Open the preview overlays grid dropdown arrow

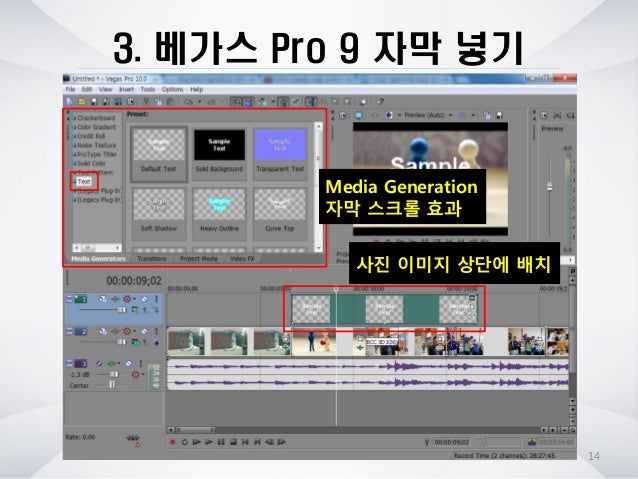pos(473,116)
